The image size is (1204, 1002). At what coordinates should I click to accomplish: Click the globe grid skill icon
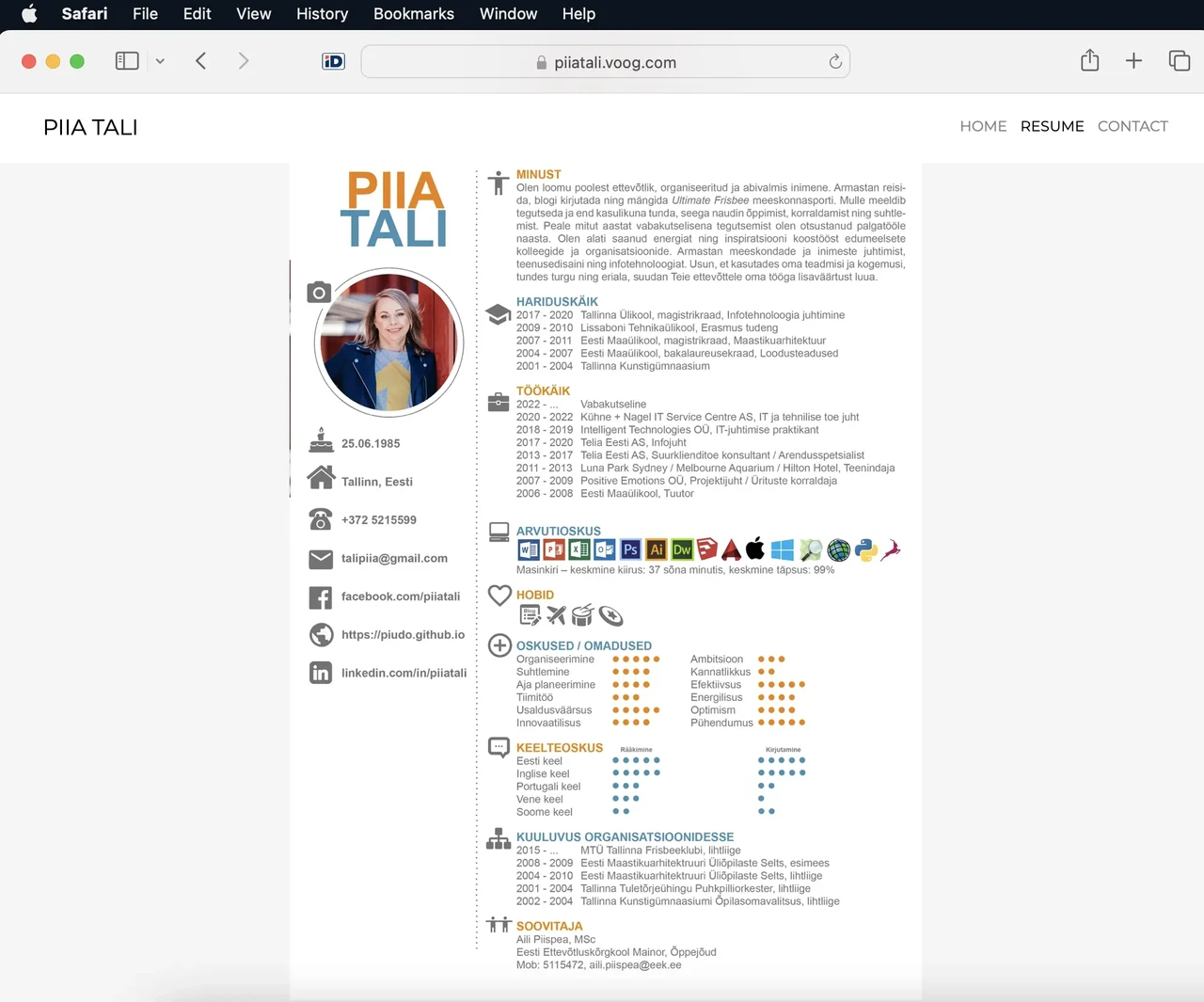point(839,550)
